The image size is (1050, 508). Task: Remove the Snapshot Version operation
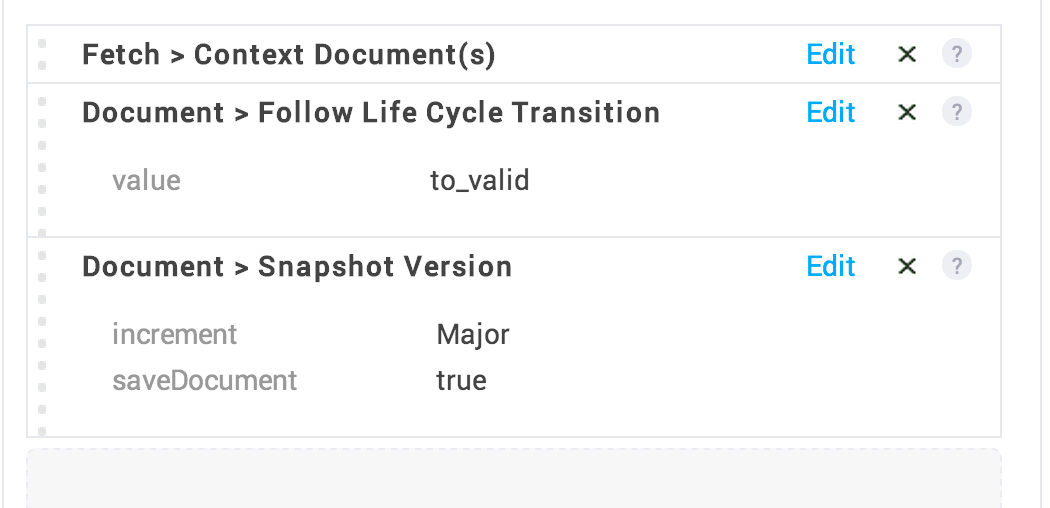pos(907,266)
